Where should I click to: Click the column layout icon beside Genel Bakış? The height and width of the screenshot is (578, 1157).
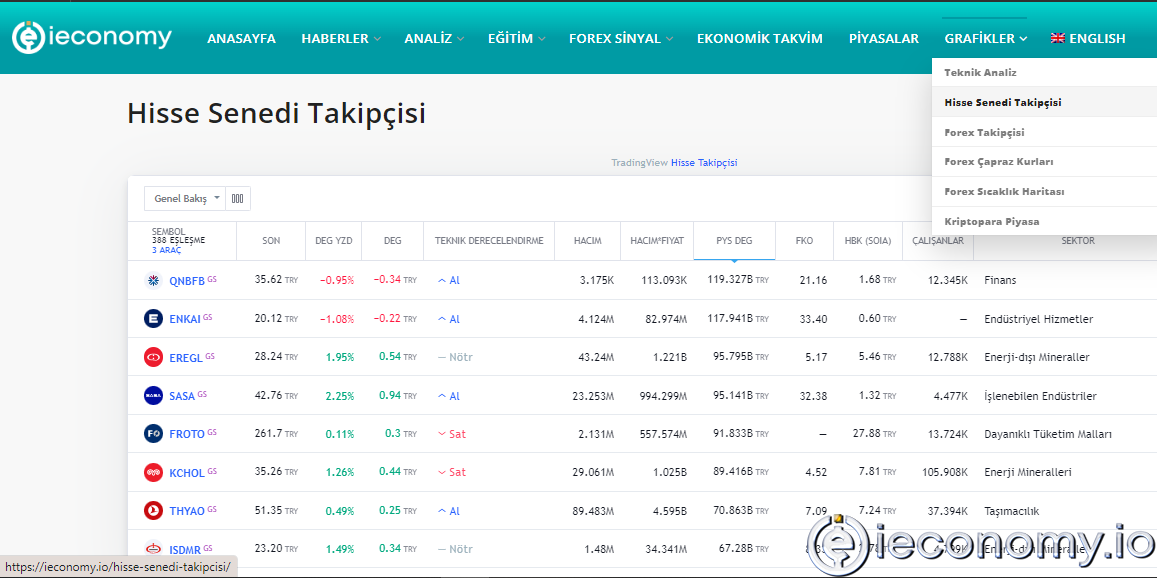coord(237,198)
